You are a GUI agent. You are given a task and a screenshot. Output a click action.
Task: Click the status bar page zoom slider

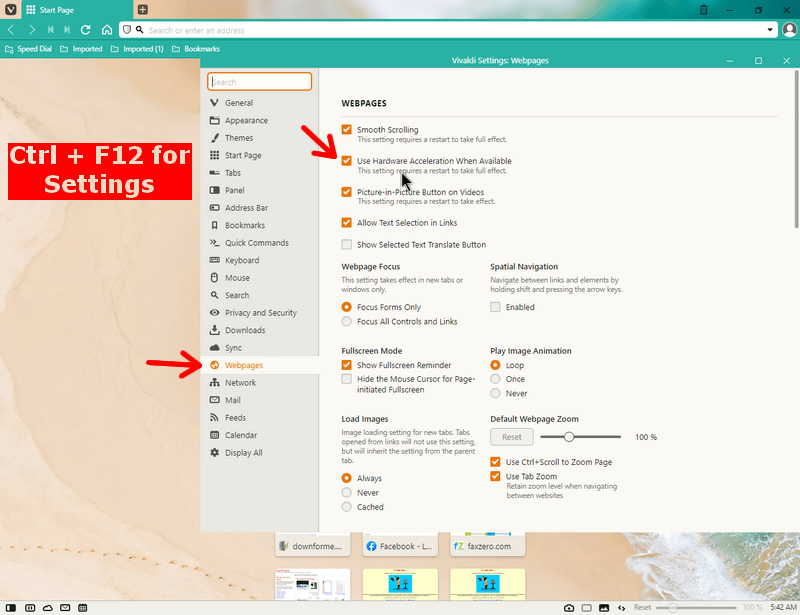[x=696, y=607]
